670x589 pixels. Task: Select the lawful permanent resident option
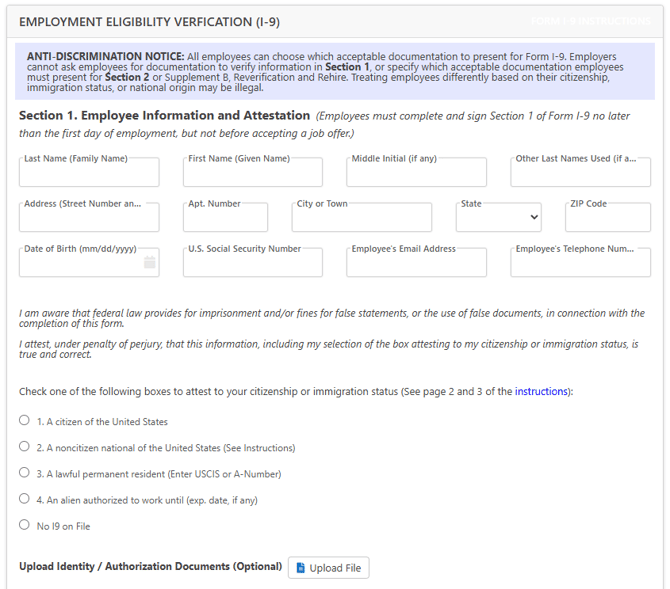coord(25,473)
